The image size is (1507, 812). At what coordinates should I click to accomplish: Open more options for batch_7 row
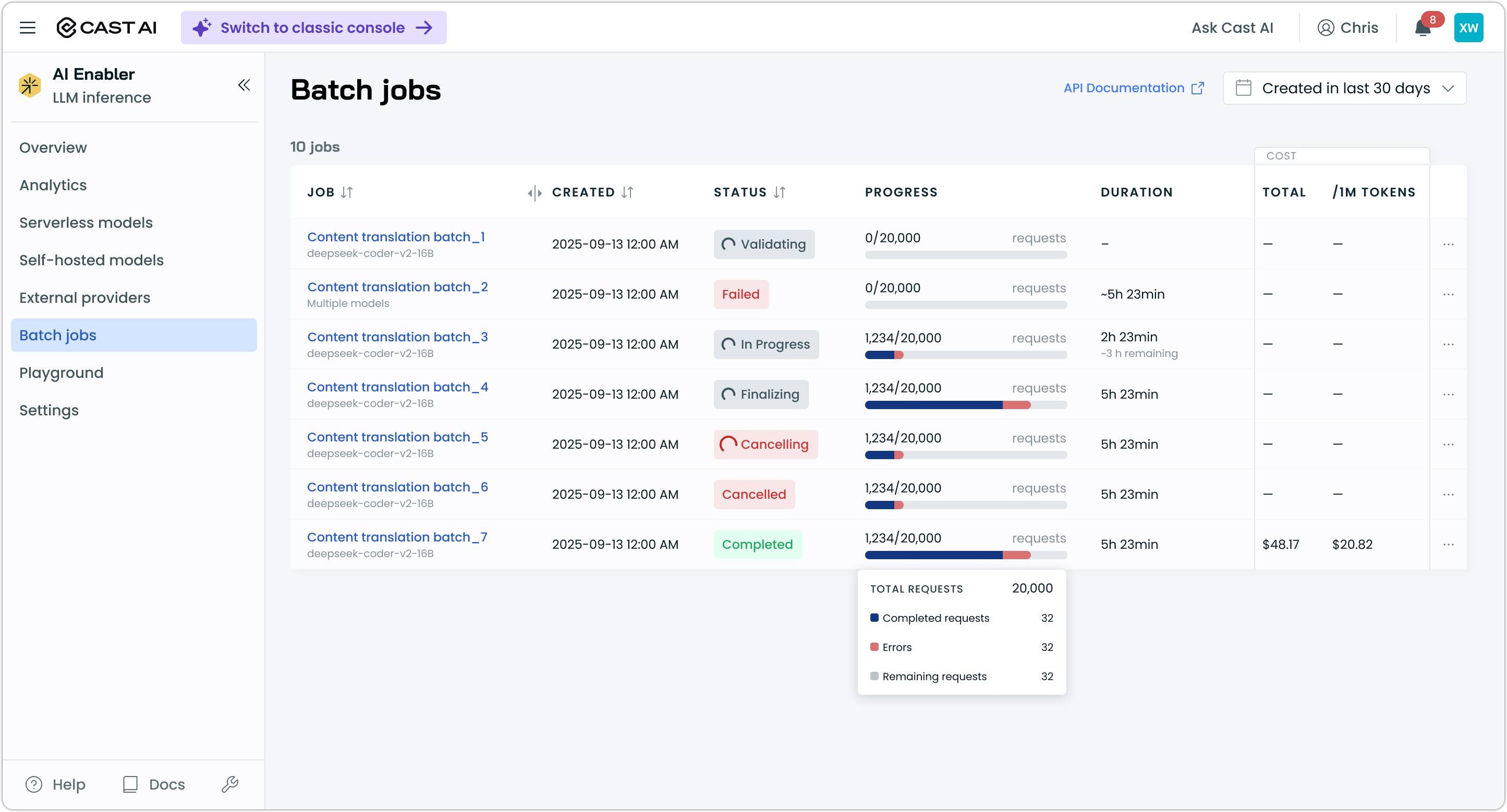pyautogui.click(x=1448, y=544)
